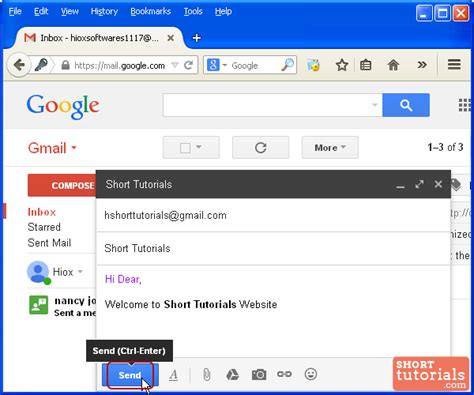The height and width of the screenshot is (395, 474).
Task: Insert emoticon with the smiley icon
Action: 311,374
